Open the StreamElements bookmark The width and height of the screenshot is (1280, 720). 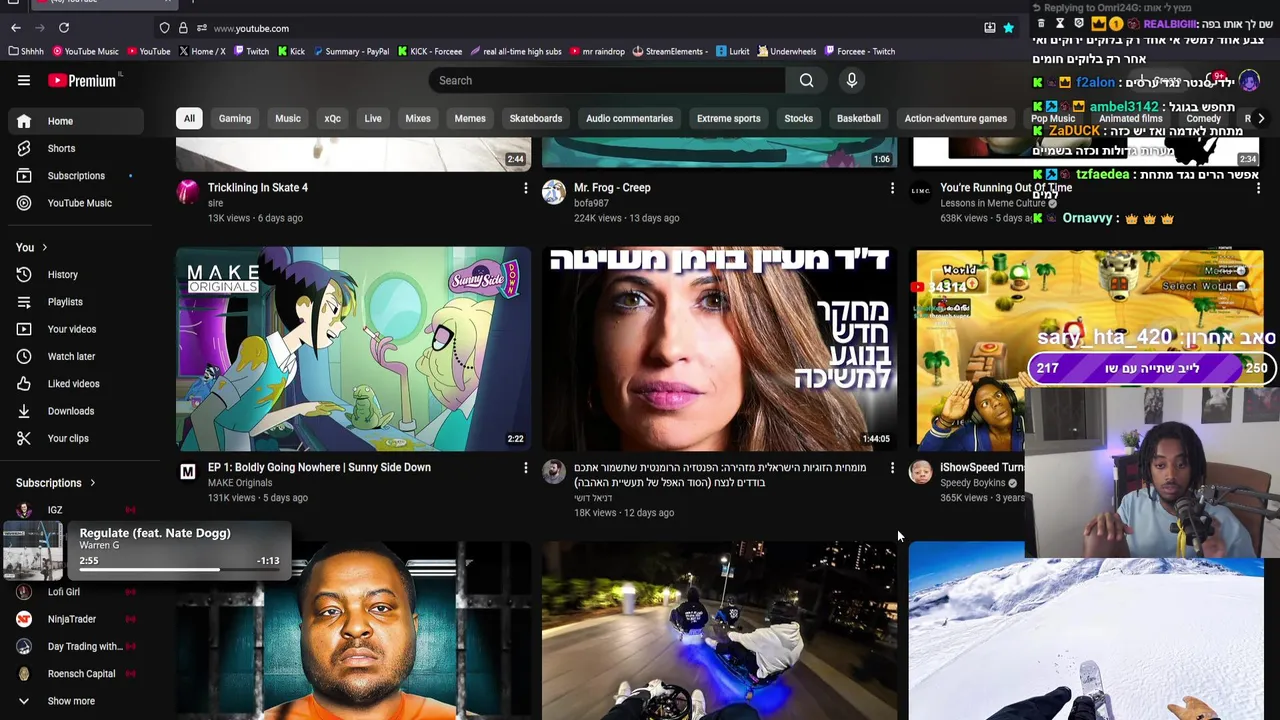tap(670, 51)
